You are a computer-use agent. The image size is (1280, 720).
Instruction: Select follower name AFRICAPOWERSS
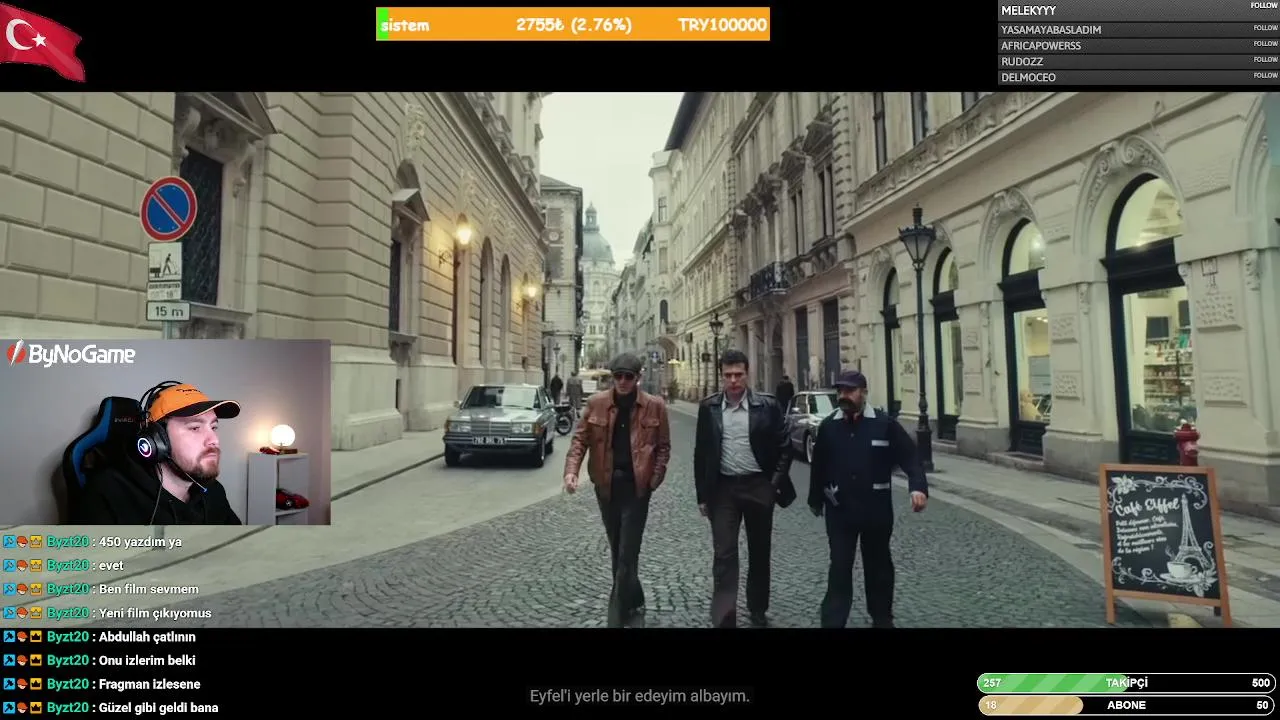1041,46
